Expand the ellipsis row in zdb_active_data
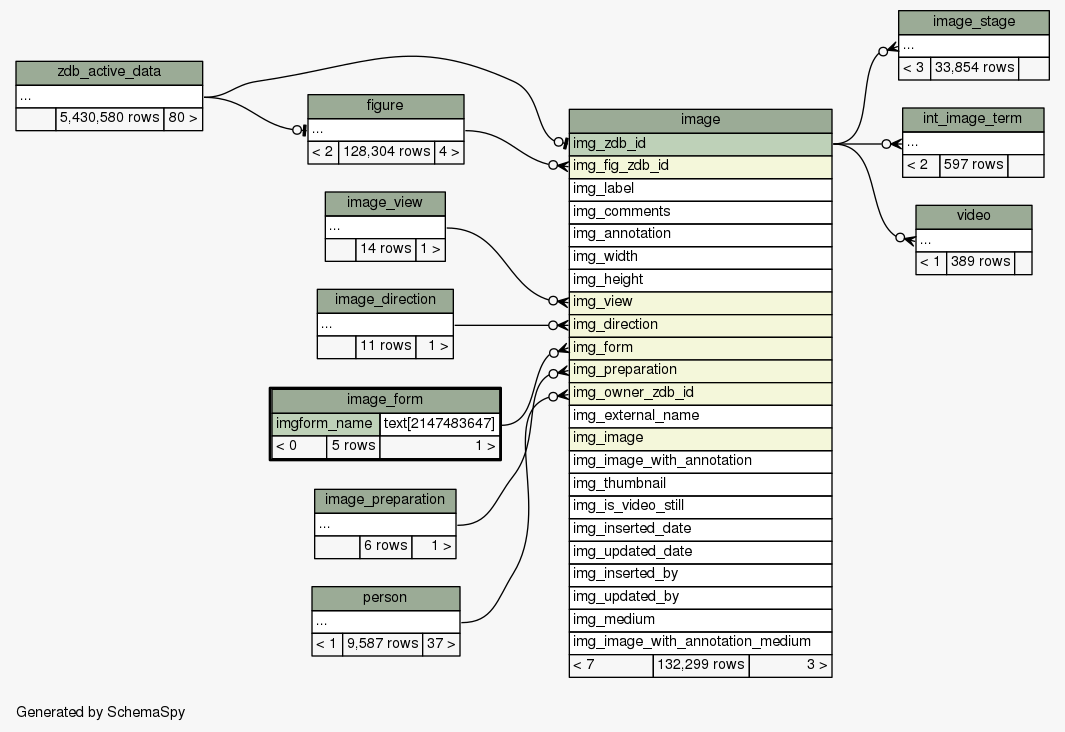 pyautogui.click(x=109, y=96)
